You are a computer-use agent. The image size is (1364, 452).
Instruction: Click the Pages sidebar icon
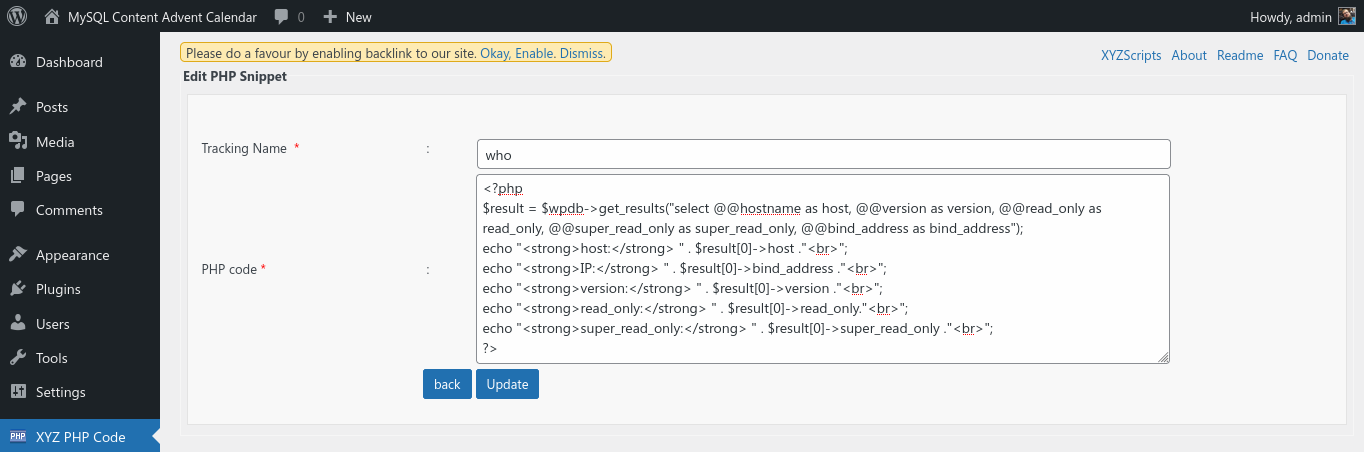[18, 176]
